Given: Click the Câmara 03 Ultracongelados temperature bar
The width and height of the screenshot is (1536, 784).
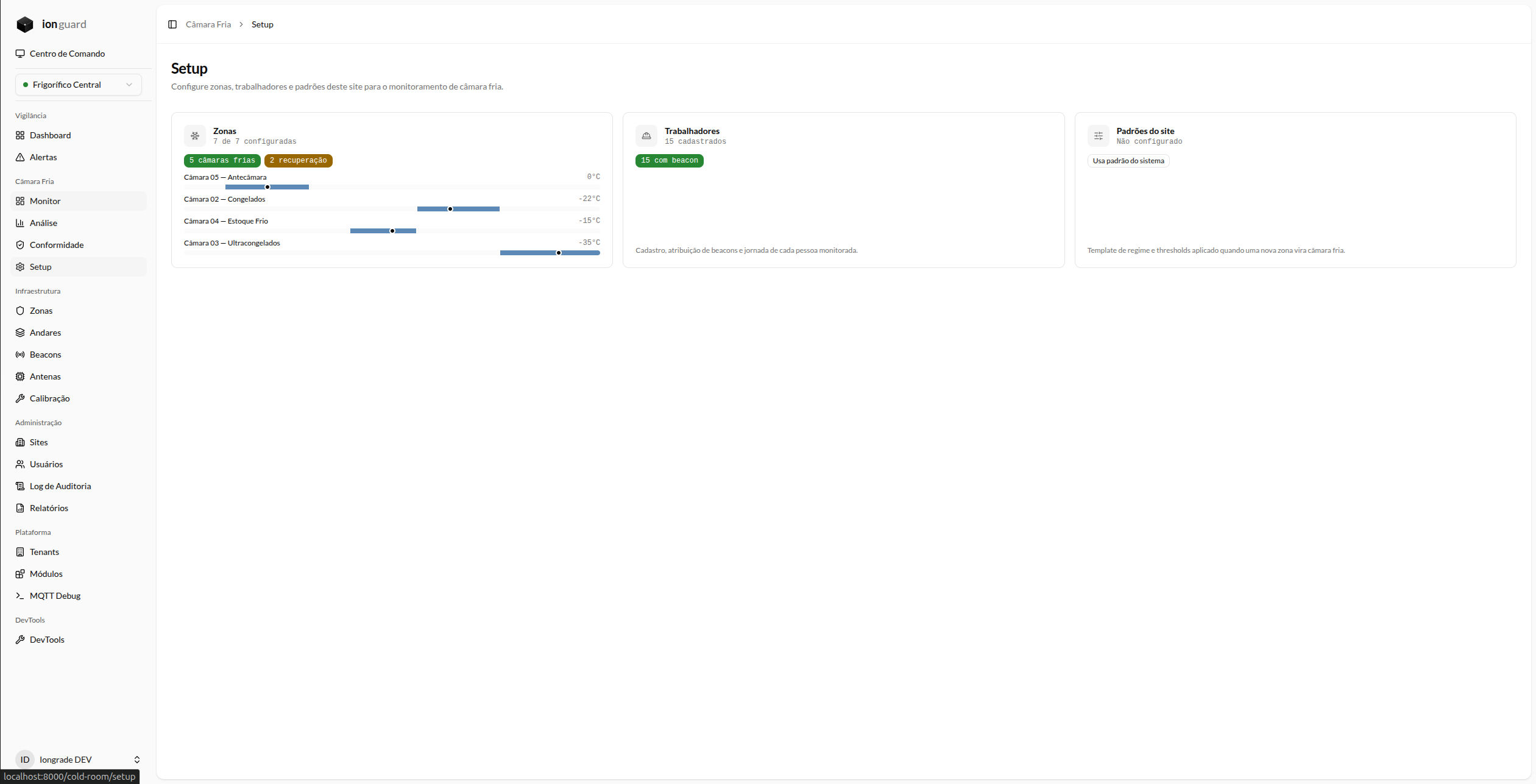Looking at the screenshot, I should (392, 253).
